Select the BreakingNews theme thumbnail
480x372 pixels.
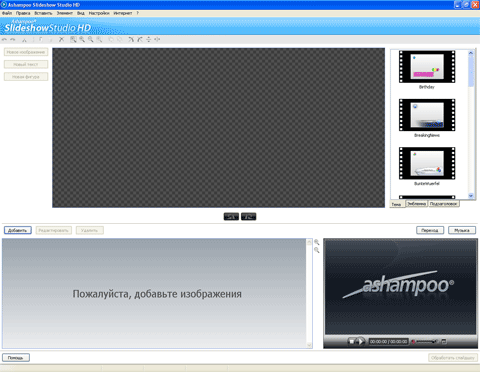tap(427, 115)
